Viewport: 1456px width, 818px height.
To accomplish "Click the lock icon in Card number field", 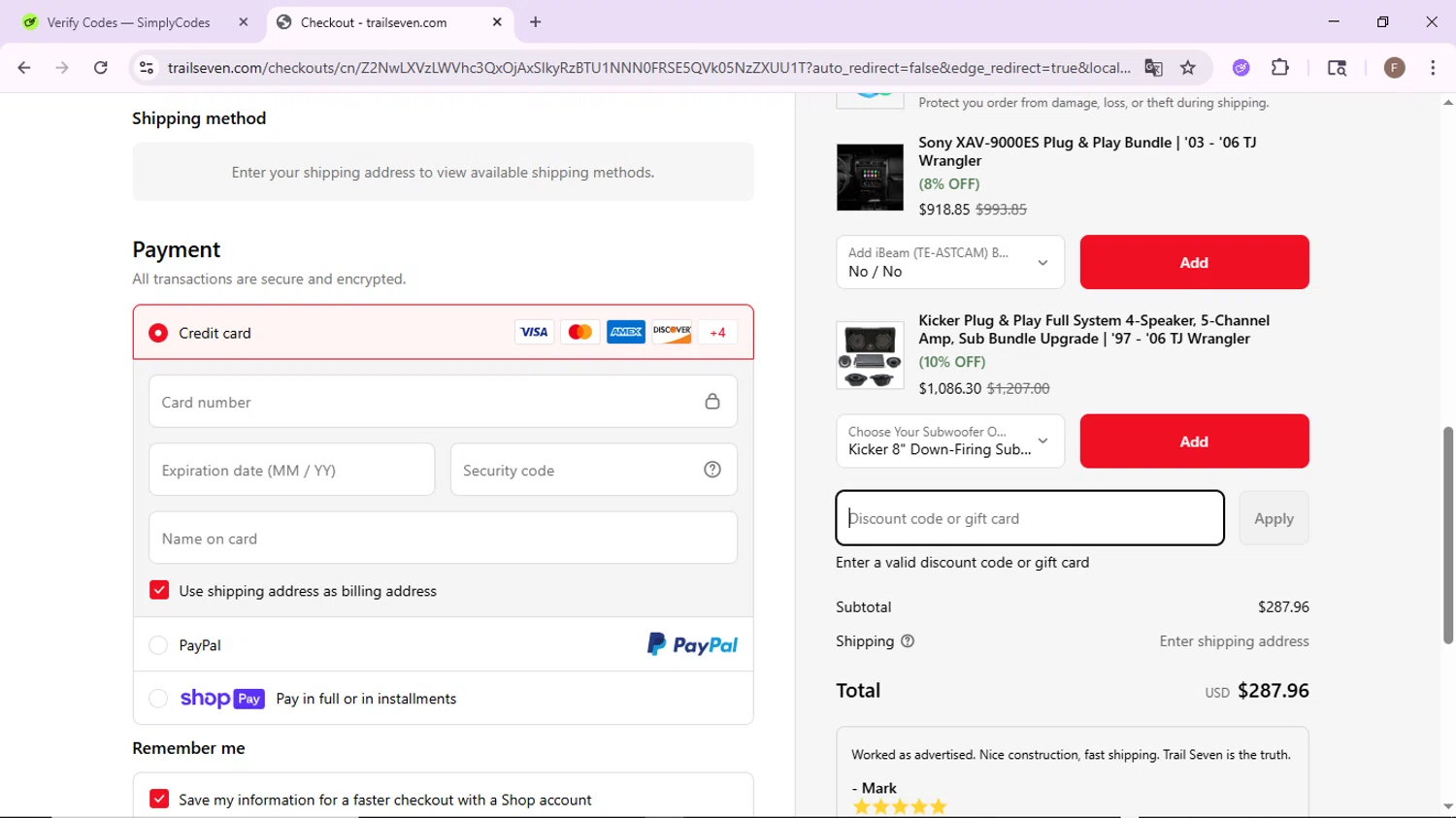I will click(x=712, y=402).
